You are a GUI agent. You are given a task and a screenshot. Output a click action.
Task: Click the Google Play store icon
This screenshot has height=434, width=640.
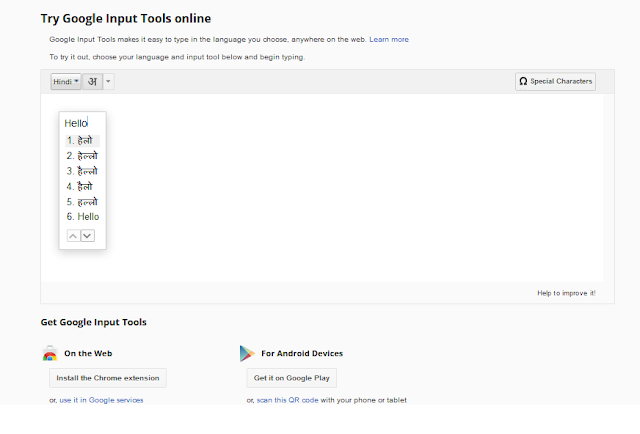(x=247, y=354)
